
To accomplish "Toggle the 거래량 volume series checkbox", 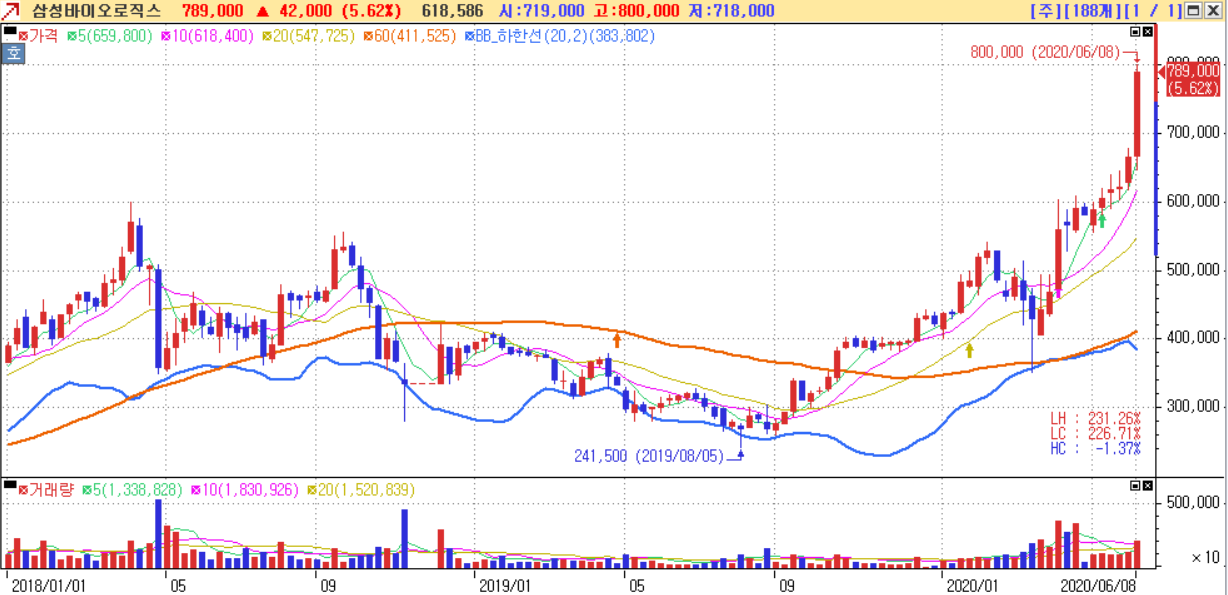I will point(24,489).
